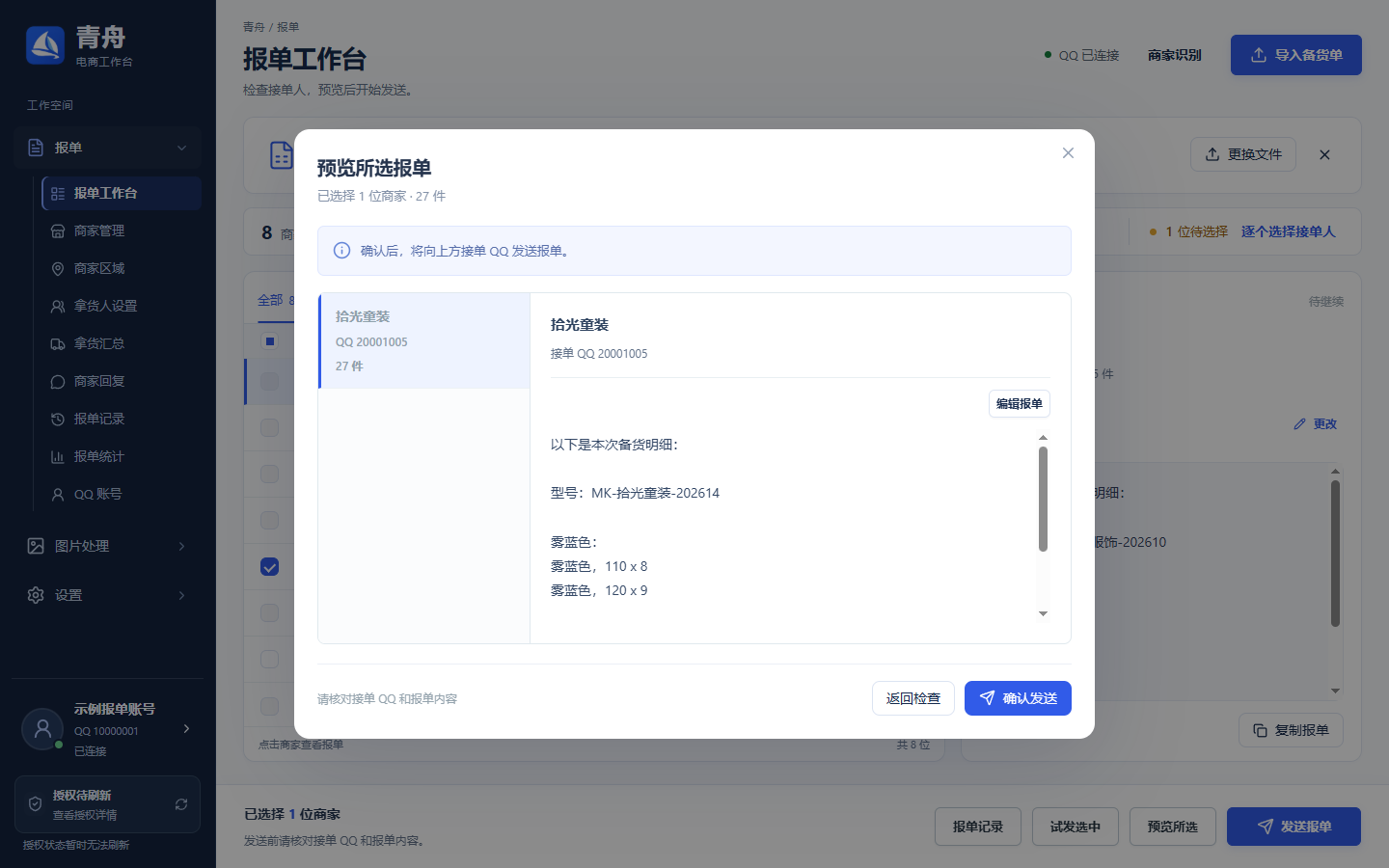Click the 预览所选 button
Image resolution: width=1389 pixels, height=868 pixels.
tap(1172, 827)
